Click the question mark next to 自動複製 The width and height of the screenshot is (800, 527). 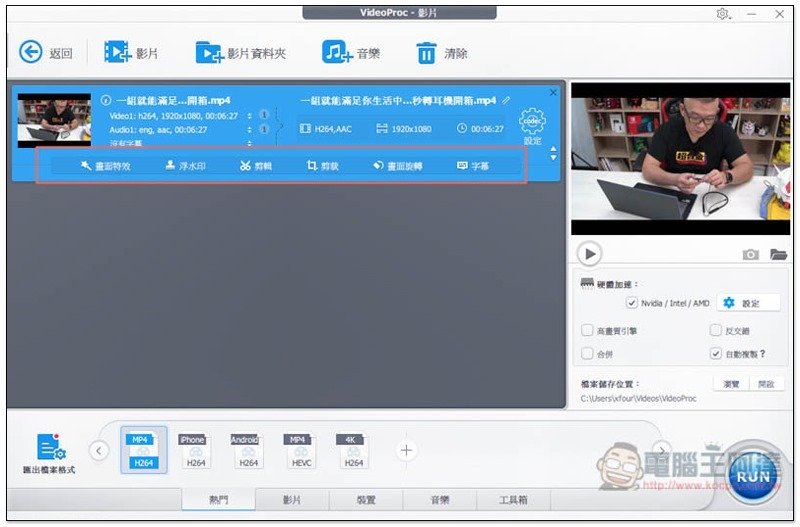762,354
